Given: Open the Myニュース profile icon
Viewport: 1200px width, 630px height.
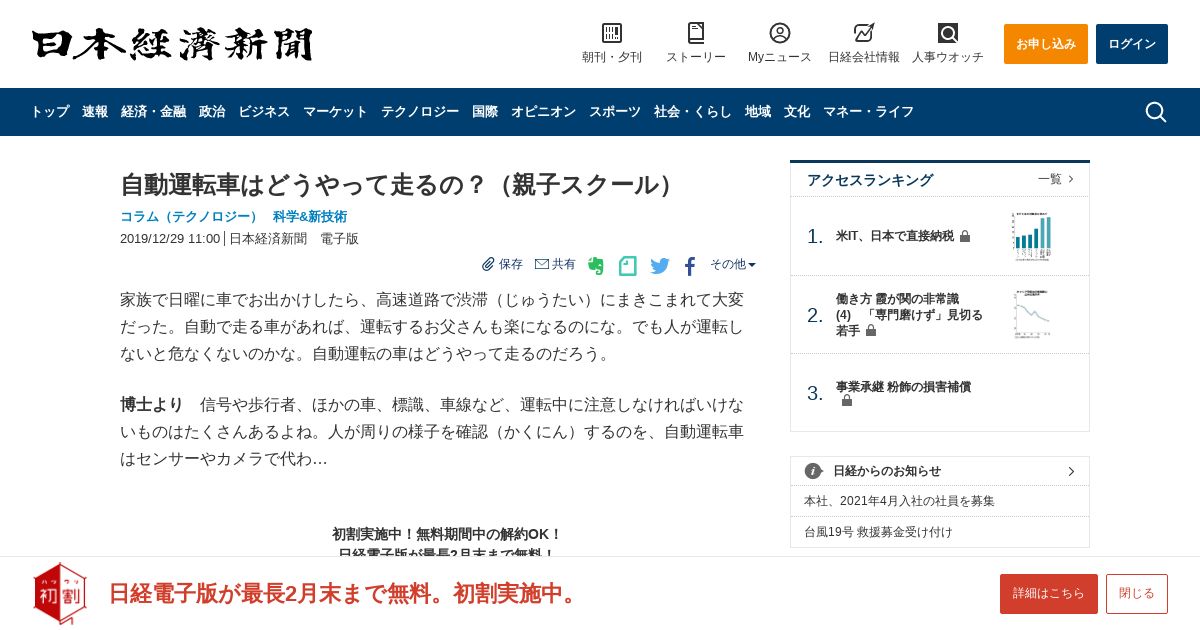Looking at the screenshot, I should [780, 33].
